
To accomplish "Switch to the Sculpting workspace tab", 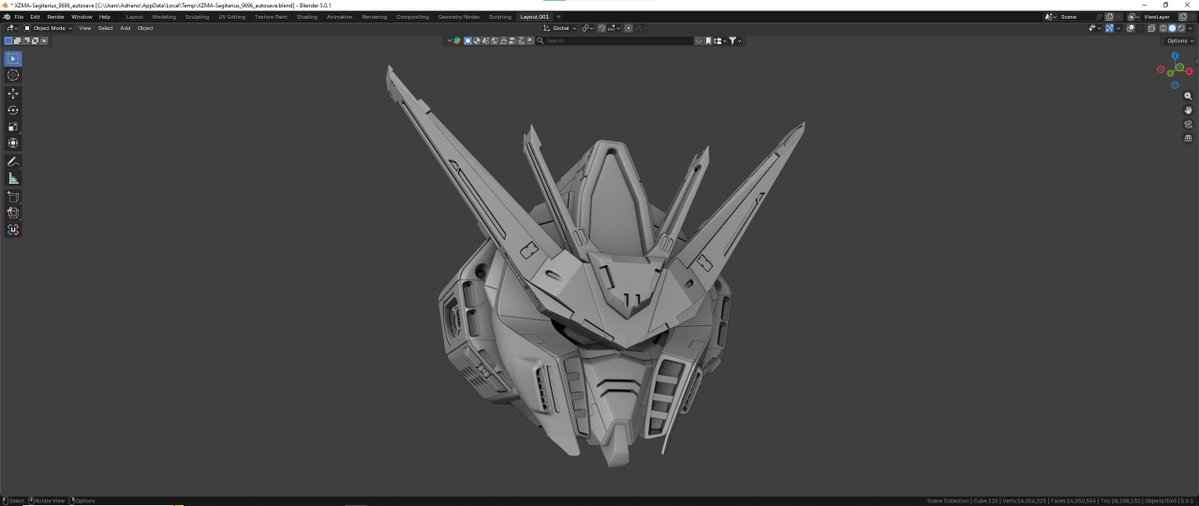I will (x=197, y=17).
